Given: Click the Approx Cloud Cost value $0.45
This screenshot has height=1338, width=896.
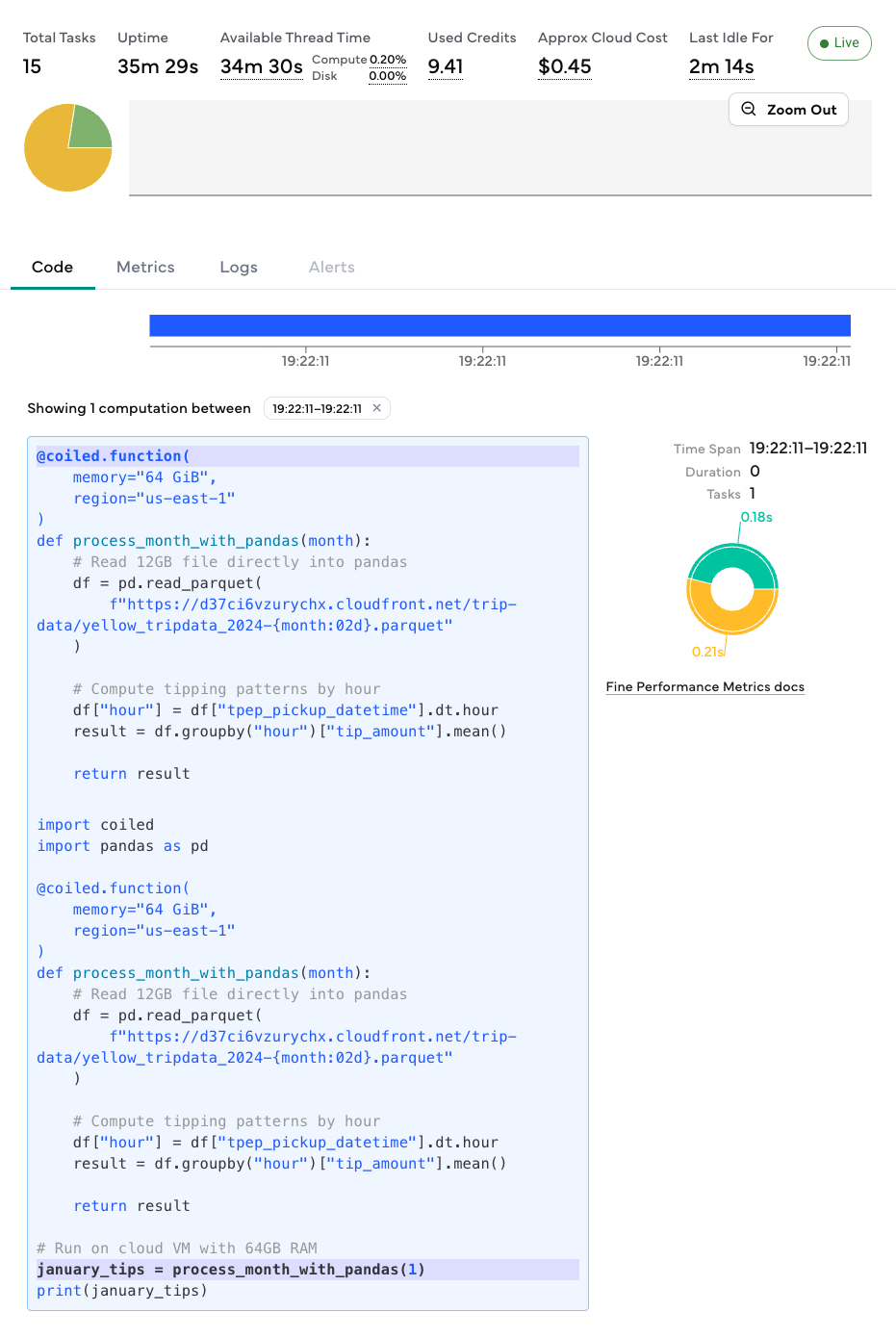Looking at the screenshot, I should [x=564, y=67].
